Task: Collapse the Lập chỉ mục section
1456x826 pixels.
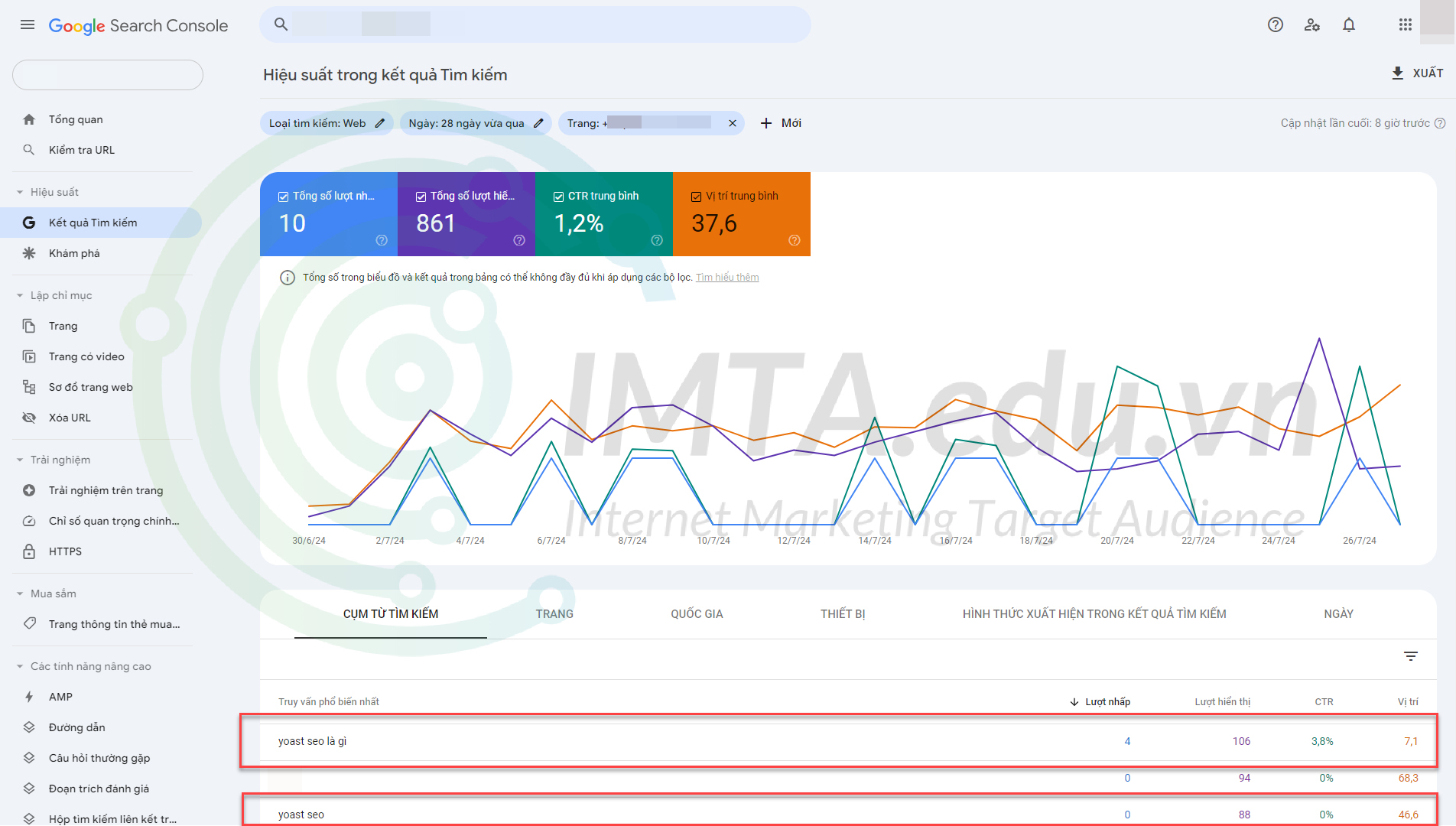Action: click(20, 295)
